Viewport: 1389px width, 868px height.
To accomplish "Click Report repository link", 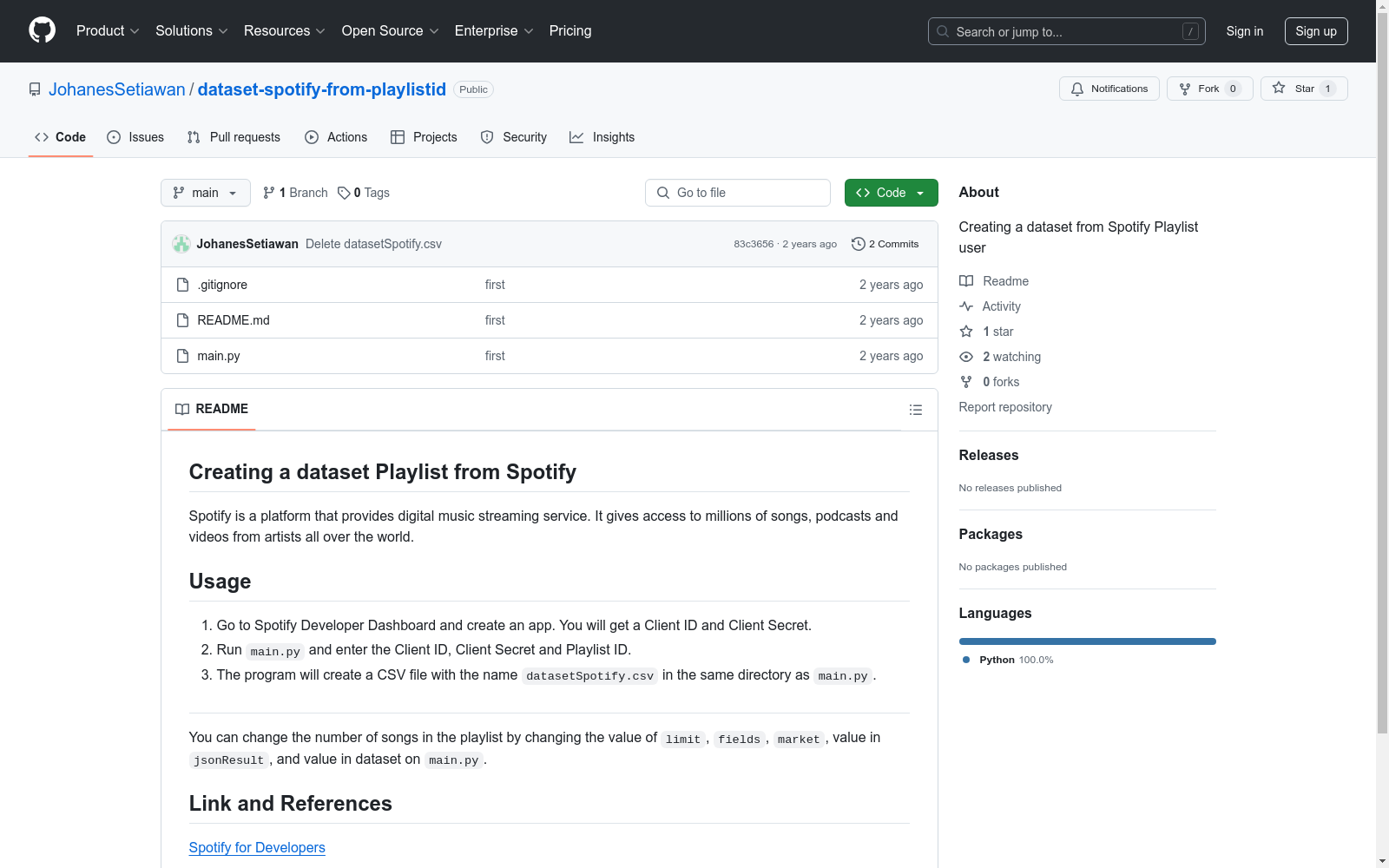I will (1005, 407).
